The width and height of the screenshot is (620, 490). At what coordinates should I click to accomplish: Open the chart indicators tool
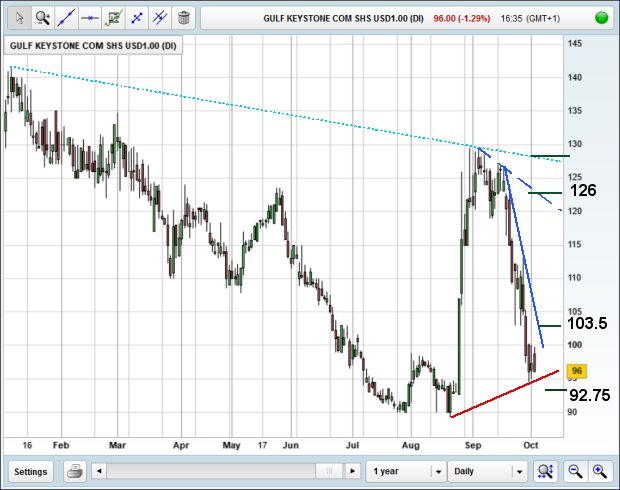pyautogui.click(x=113, y=18)
